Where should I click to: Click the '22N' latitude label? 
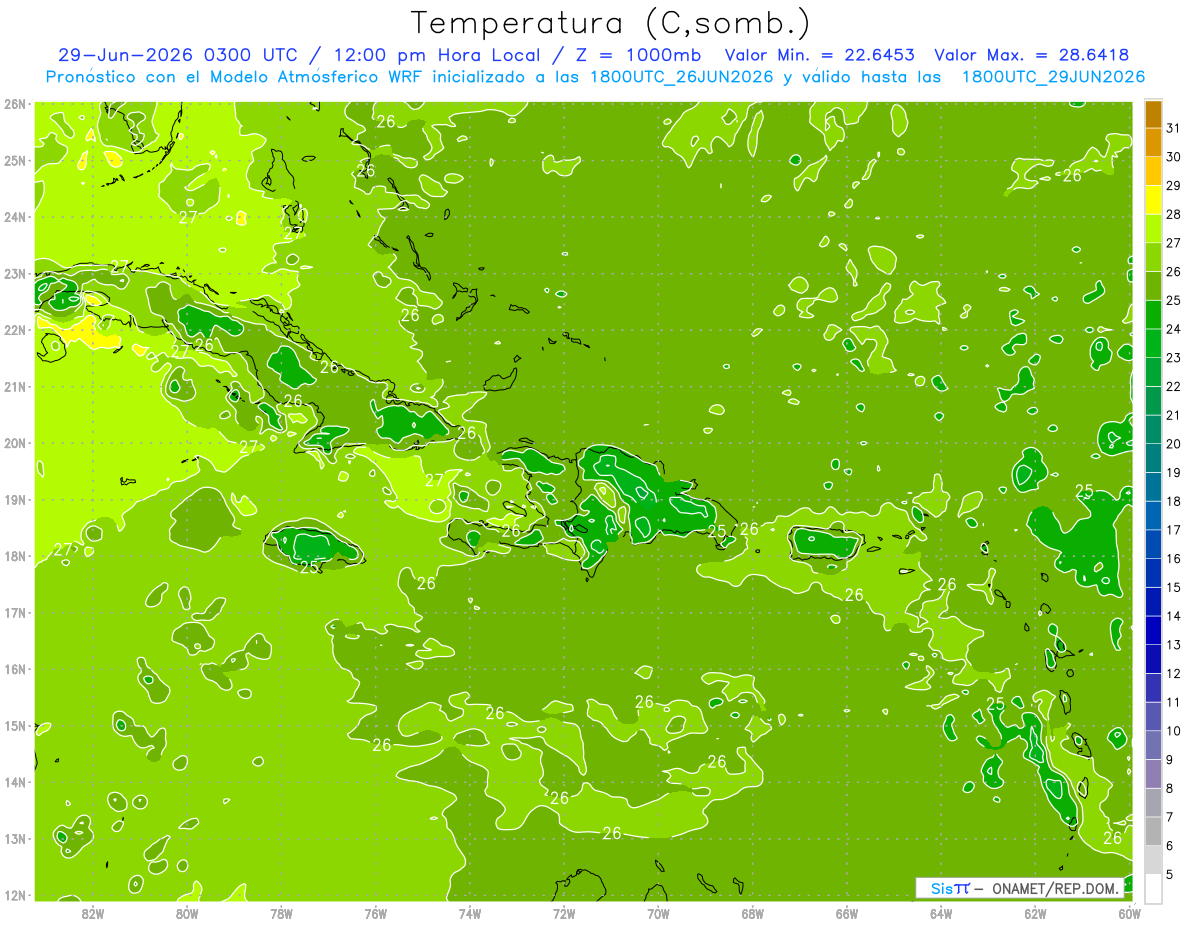pos(15,330)
